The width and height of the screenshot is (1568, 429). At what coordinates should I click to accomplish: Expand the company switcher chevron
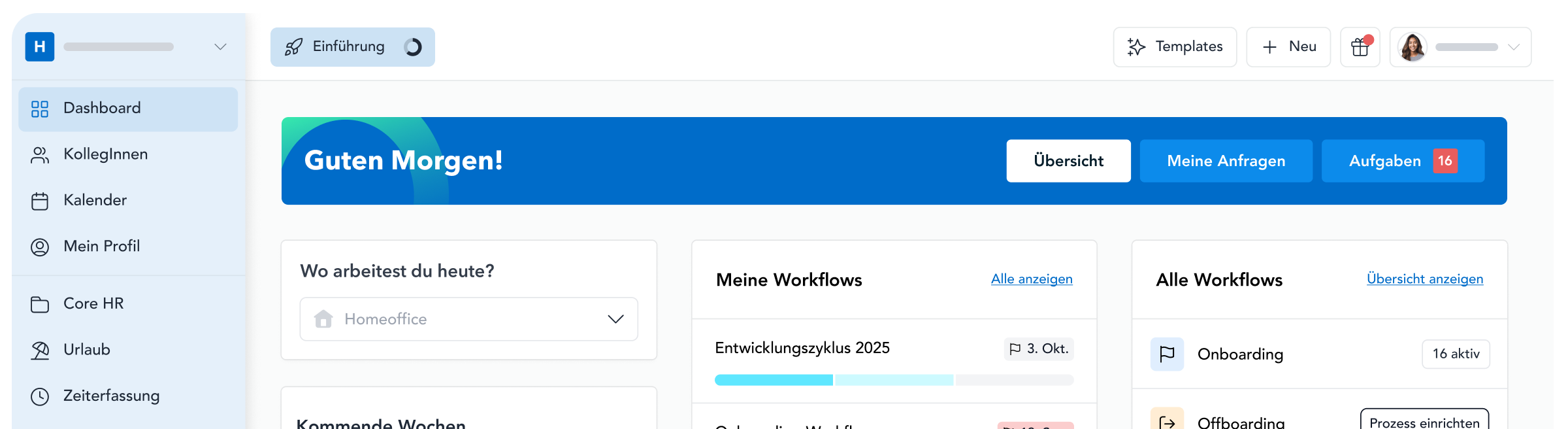220,47
